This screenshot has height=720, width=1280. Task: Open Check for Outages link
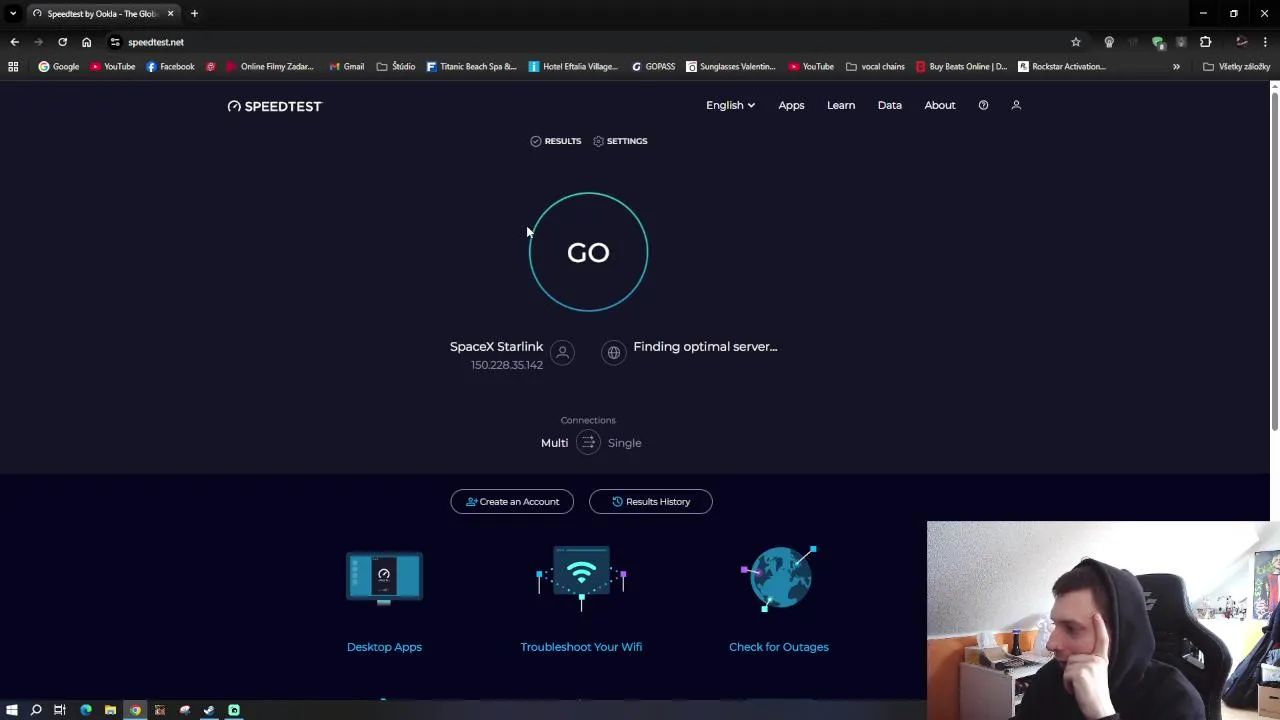779,647
